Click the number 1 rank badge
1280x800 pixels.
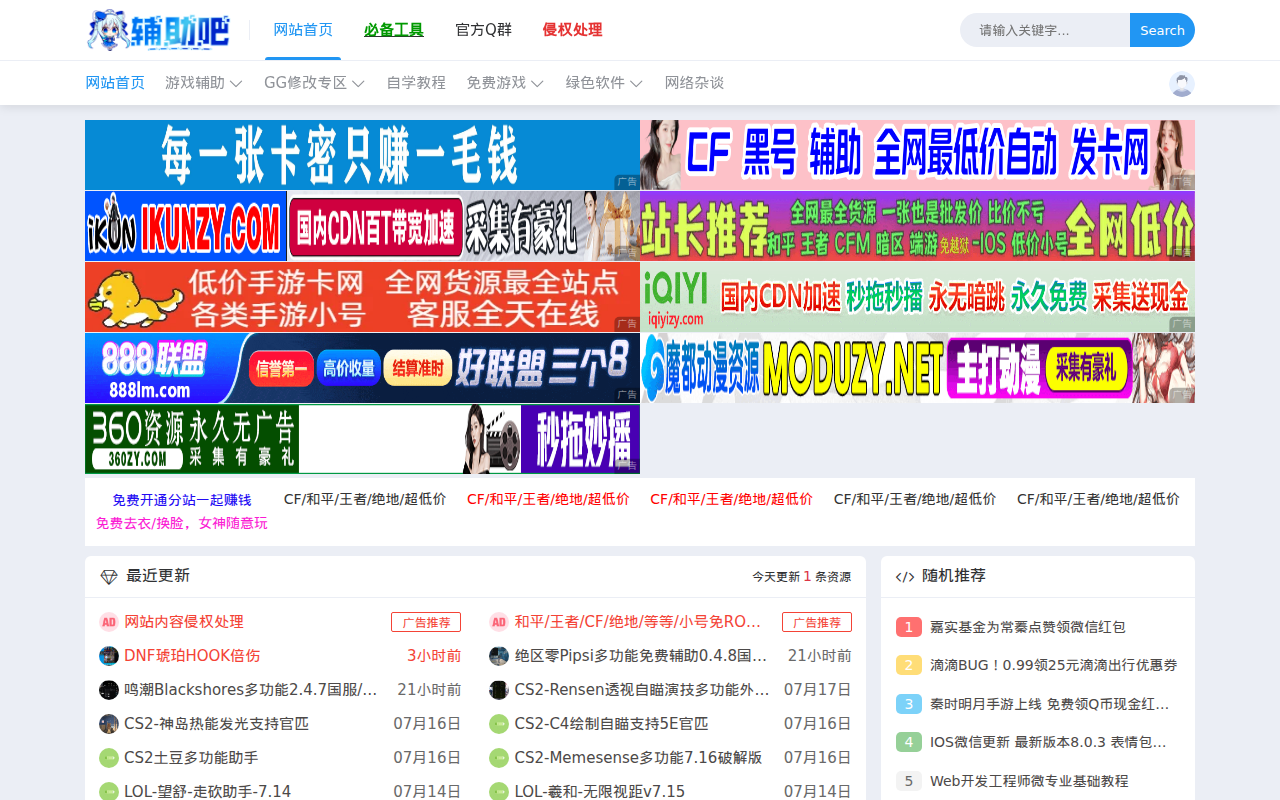click(908, 627)
